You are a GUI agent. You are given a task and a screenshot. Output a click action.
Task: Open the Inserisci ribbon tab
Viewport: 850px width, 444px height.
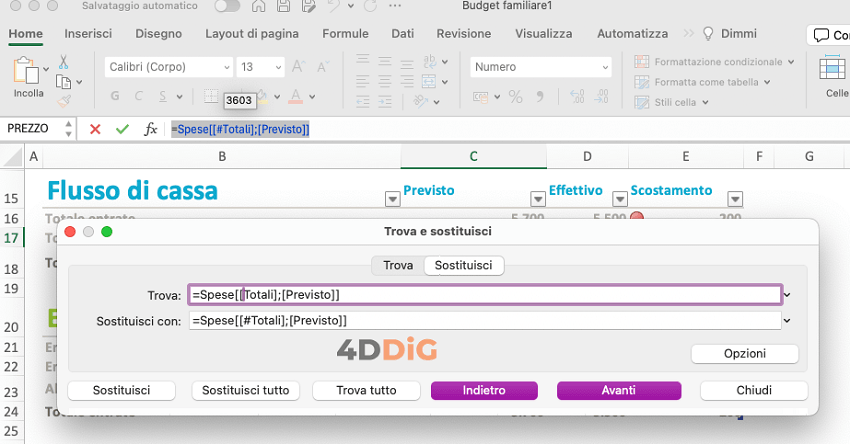[88, 34]
